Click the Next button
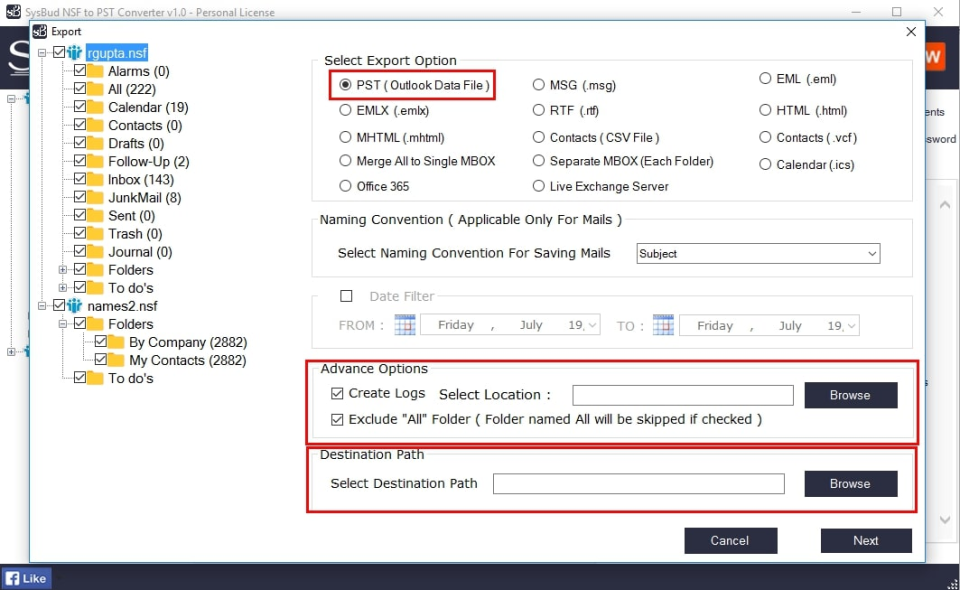This screenshot has width=960, height=590. (866, 540)
